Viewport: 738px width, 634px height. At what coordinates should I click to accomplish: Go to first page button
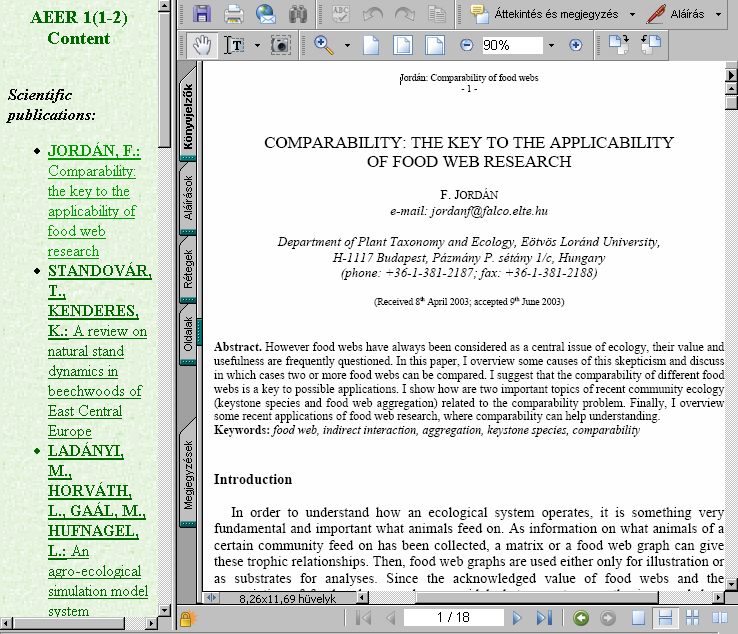363,617
